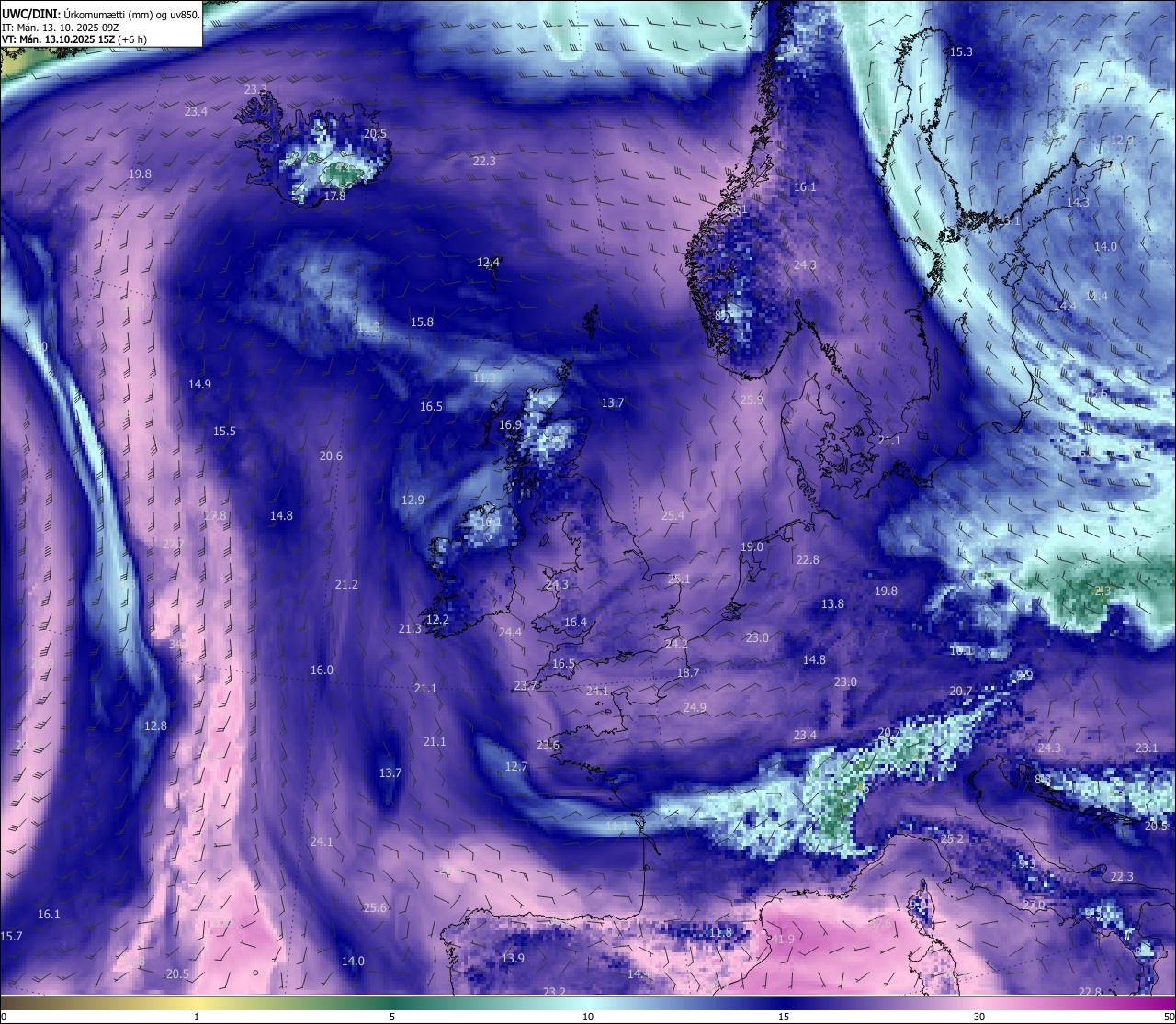Click the 12.8 map value
The width and height of the screenshot is (1176, 1024).
[x=155, y=726]
